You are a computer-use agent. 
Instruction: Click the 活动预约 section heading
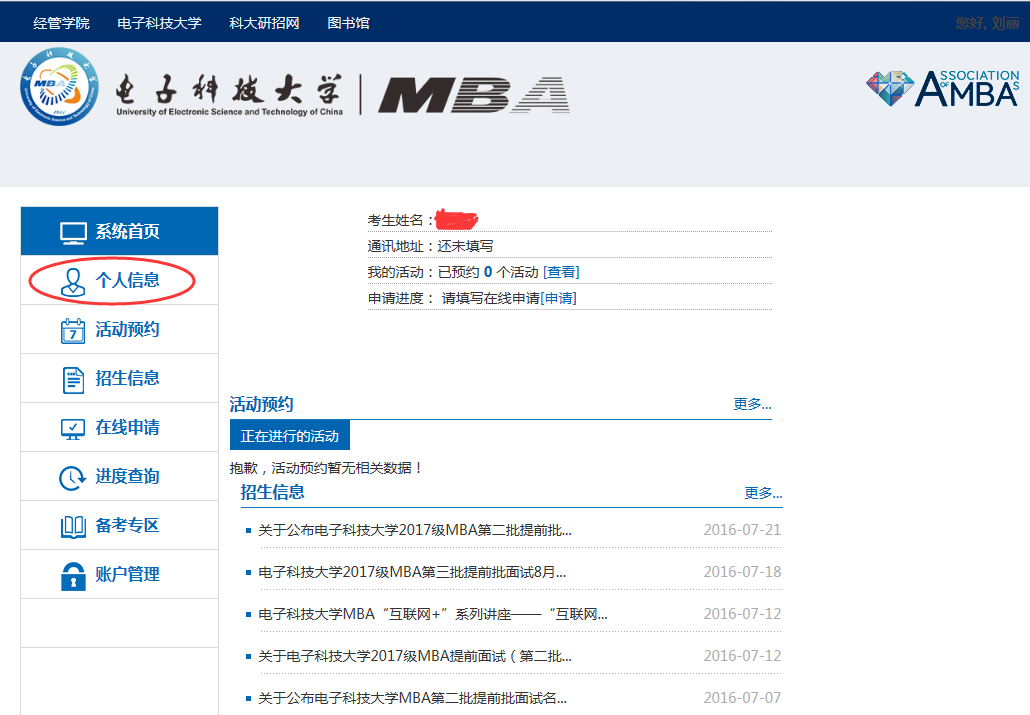click(x=261, y=404)
